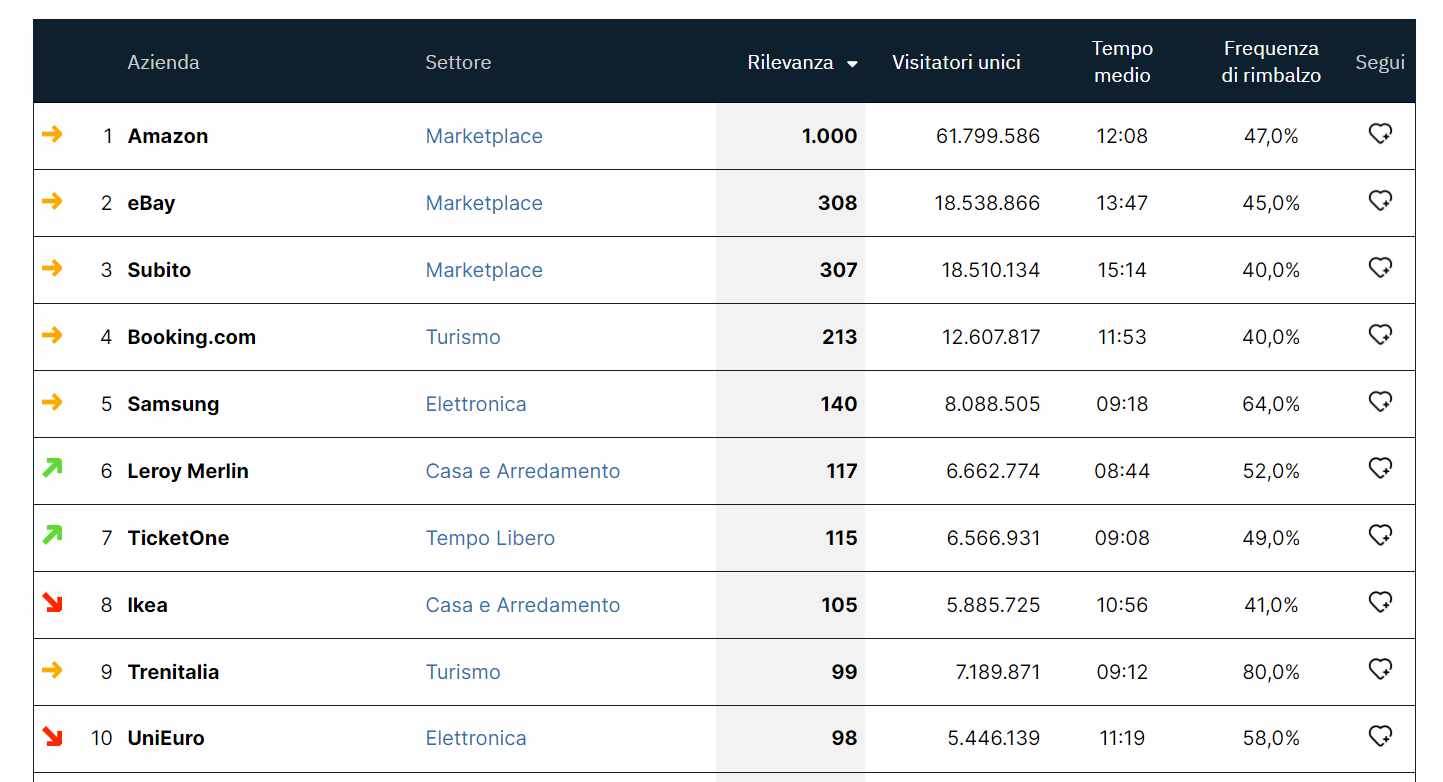Open Turismo sector link in Trenitalia row
1443x782 pixels.
pos(463,672)
